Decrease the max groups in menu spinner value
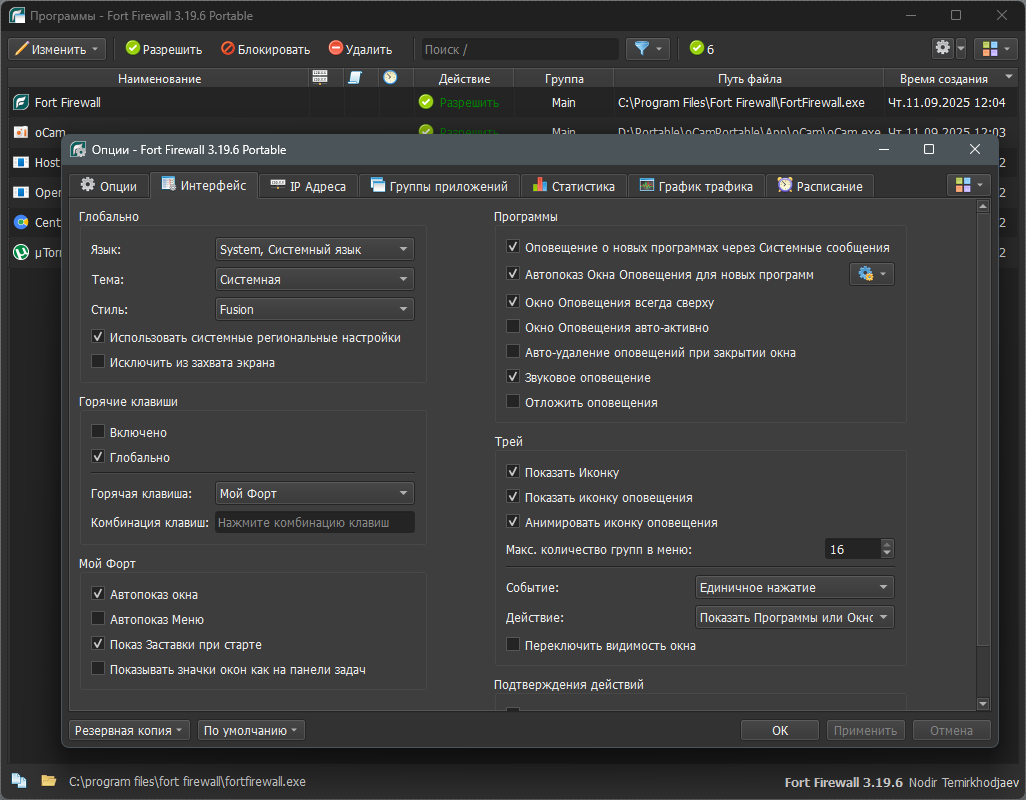1026x800 pixels. pyautogui.click(x=887, y=553)
